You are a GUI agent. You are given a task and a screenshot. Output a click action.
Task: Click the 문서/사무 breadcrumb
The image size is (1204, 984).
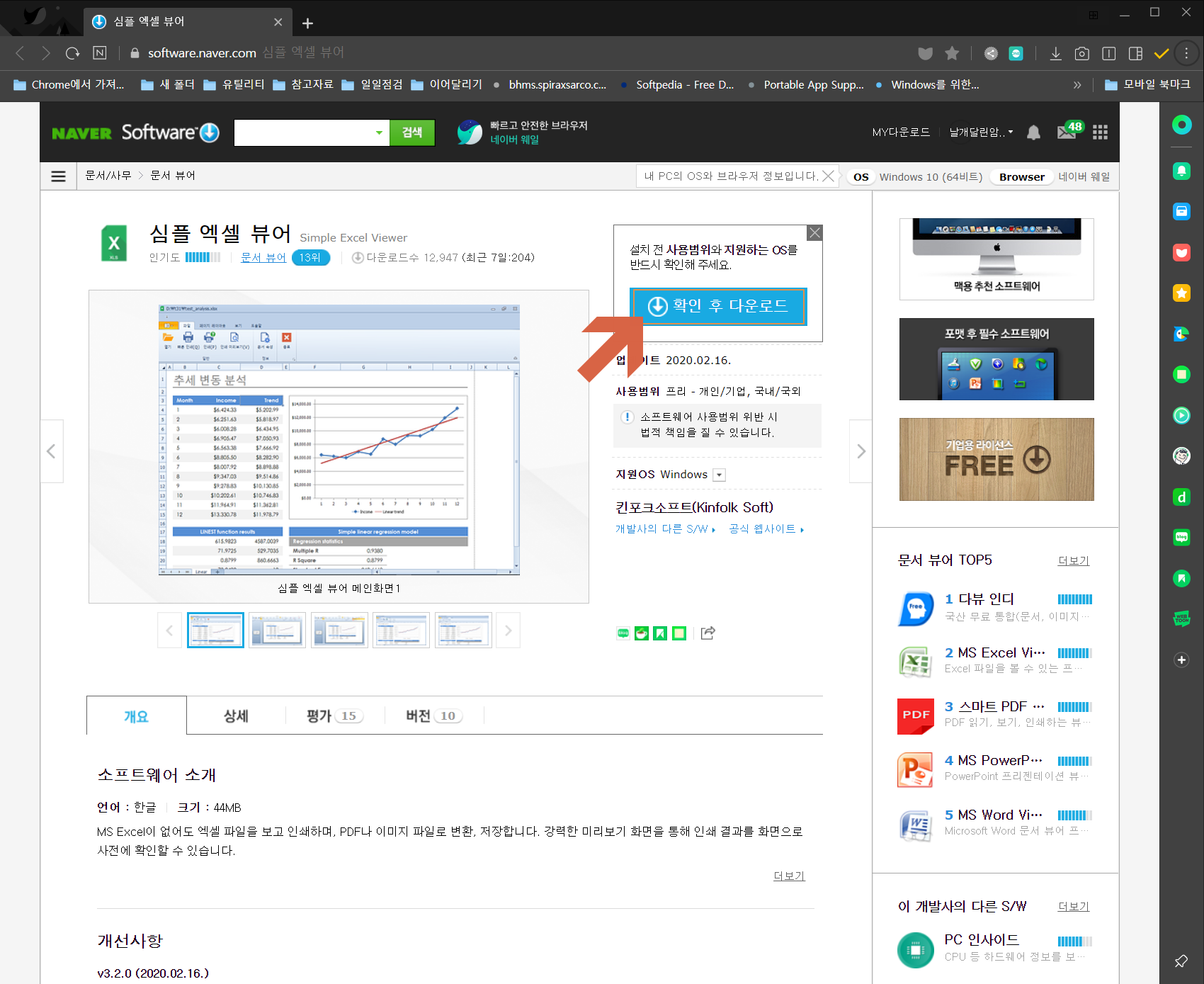click(108, 176)
